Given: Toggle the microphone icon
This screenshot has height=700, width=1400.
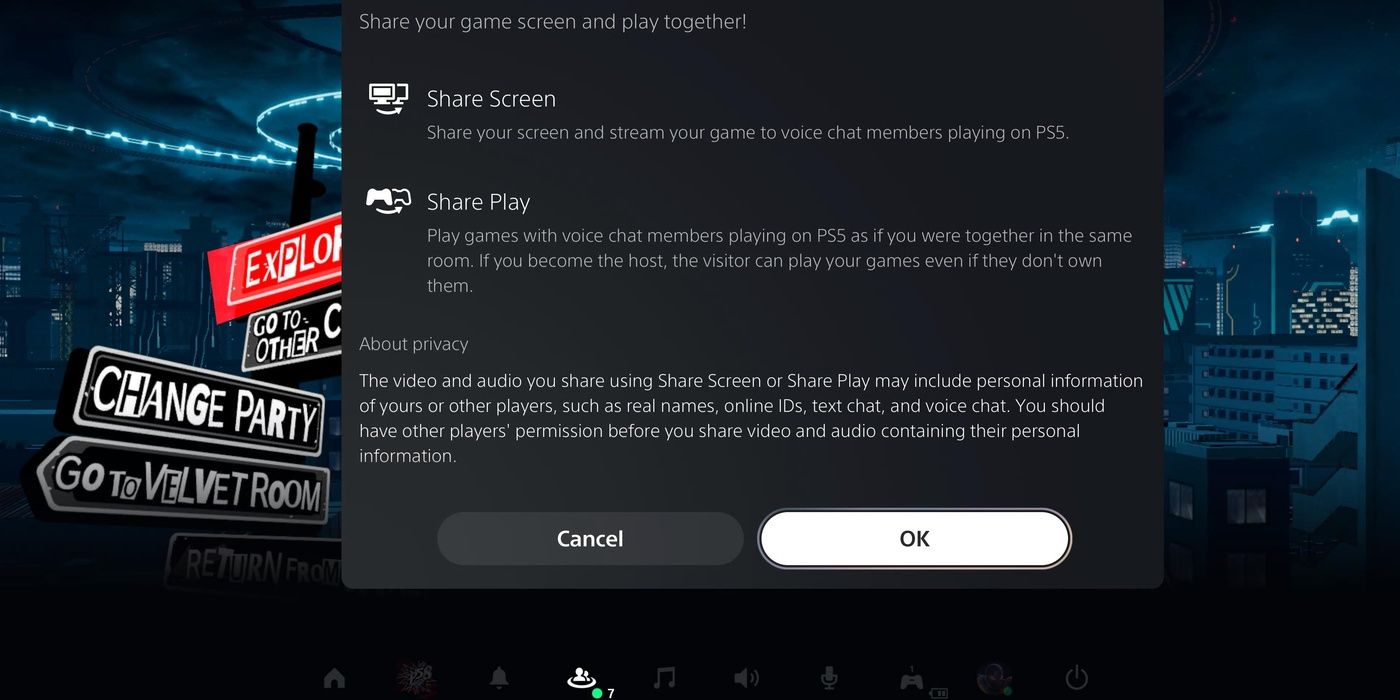Looking at the screenshot, I should (829, 678).
